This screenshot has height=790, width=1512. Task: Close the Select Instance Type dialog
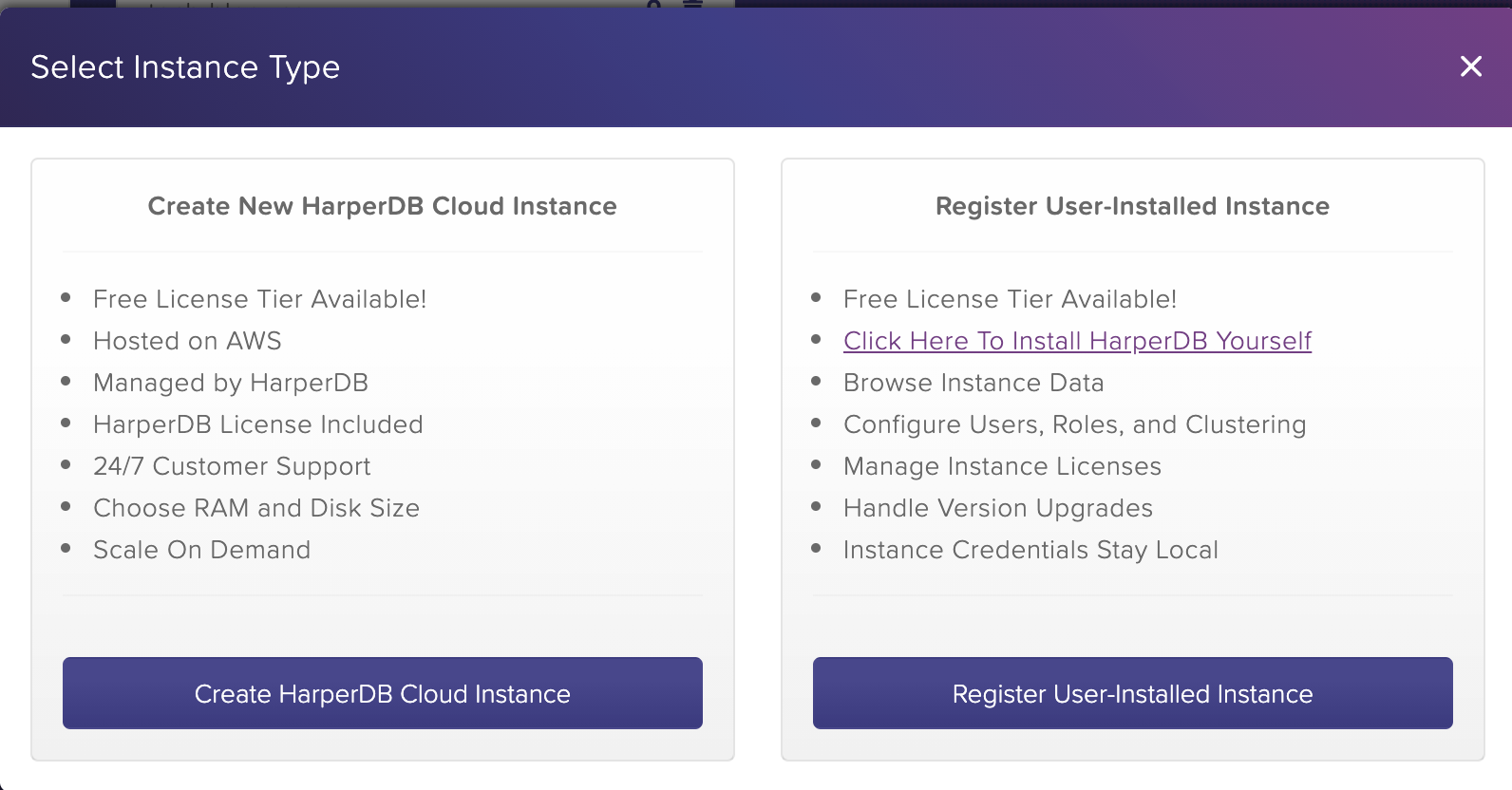pyautogui.click(x=1470, y=66)
